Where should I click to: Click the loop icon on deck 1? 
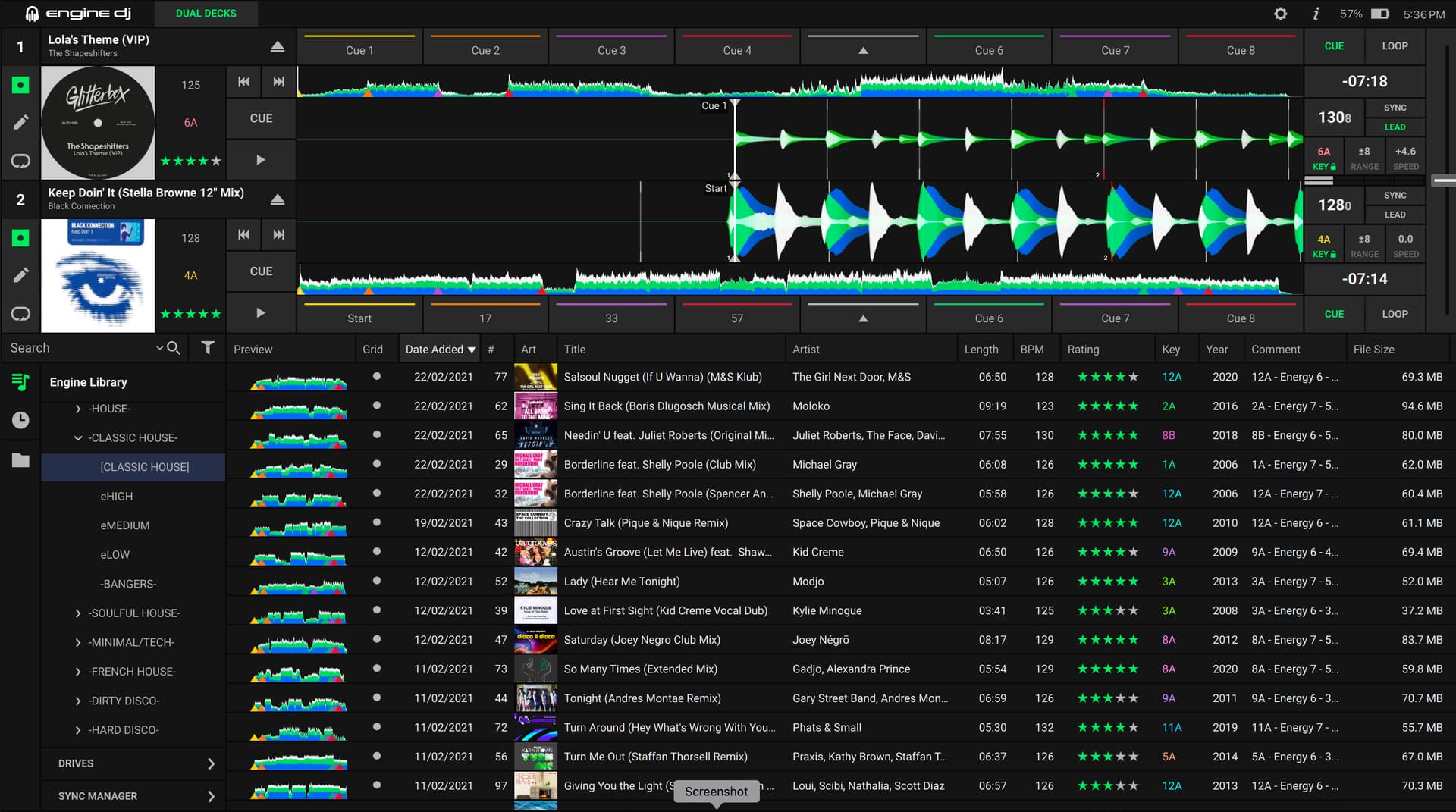[20, 161]
